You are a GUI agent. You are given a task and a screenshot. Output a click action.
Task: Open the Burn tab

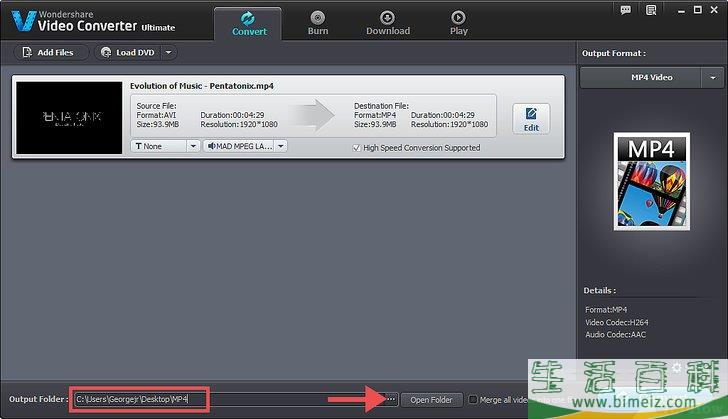[318, 24]
